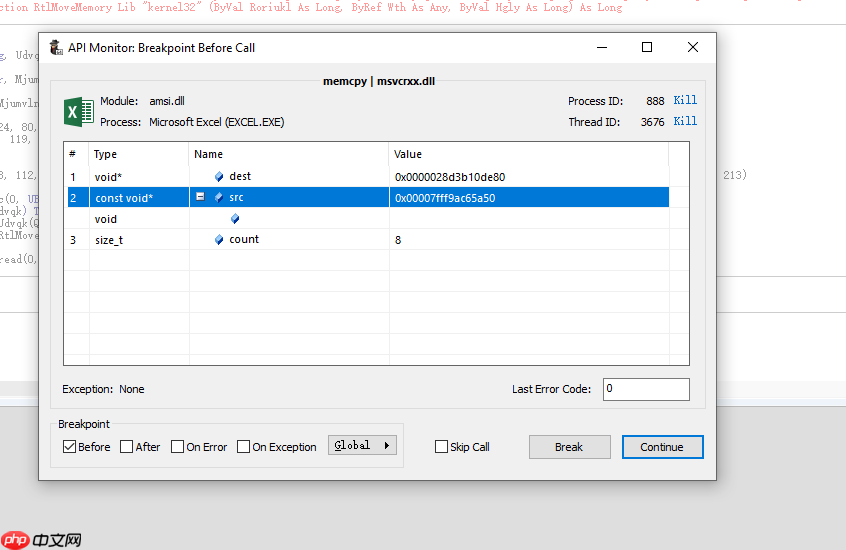Click the Thread ID value 3676
This screenshot has width=846, height=550.
652,122
